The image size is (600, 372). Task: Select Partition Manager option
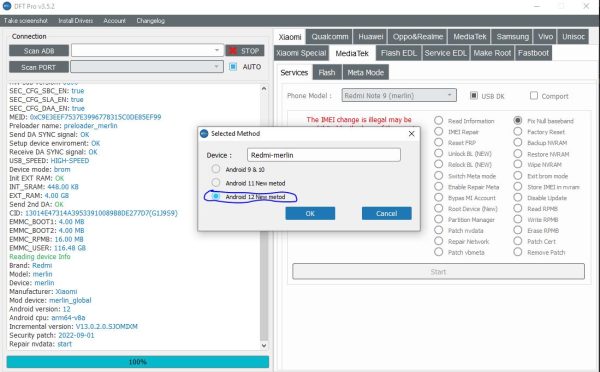(x=439, y=219)
